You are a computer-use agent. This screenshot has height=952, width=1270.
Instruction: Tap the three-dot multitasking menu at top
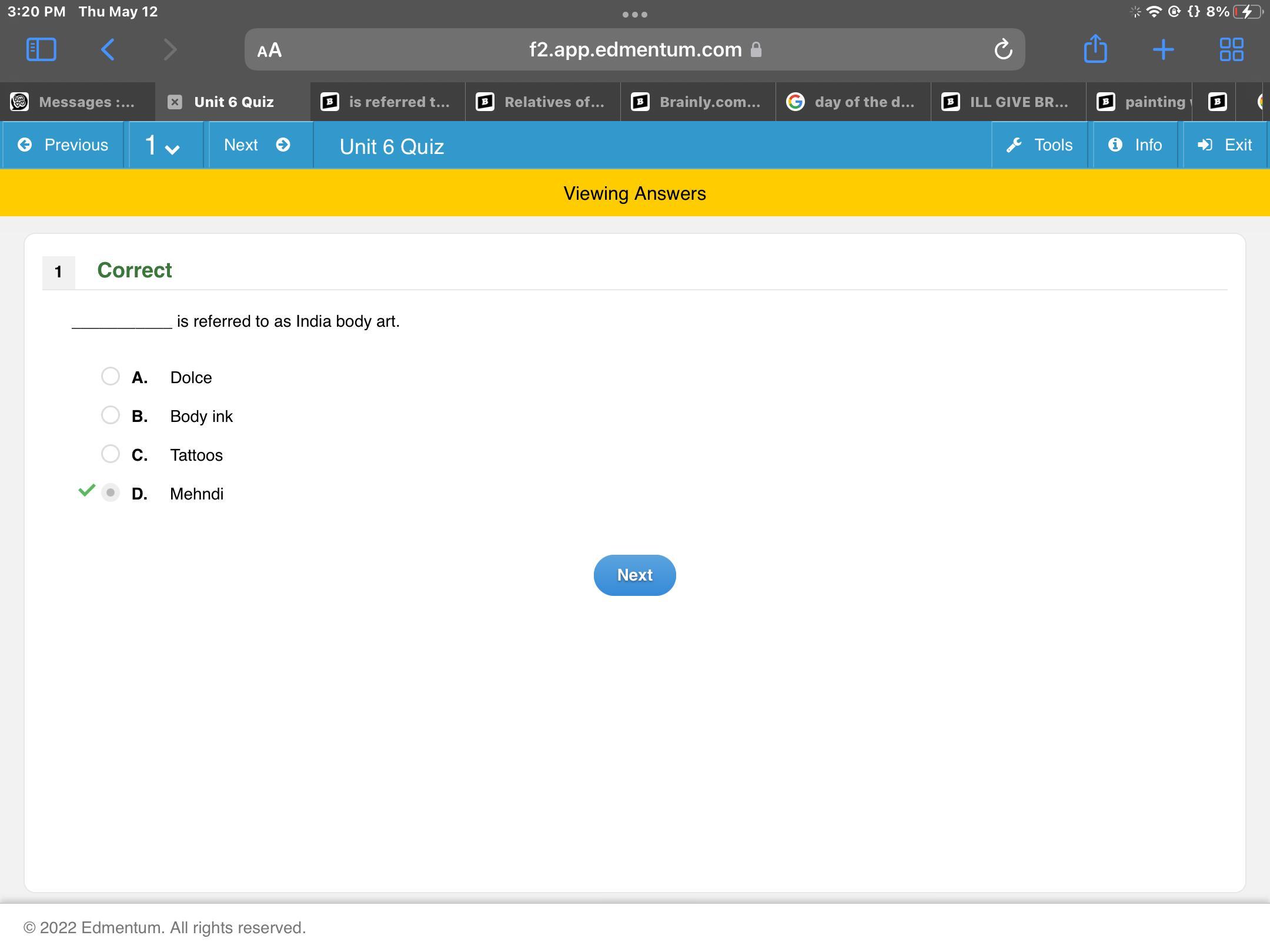pyautogui.click(x=634, y=15)
